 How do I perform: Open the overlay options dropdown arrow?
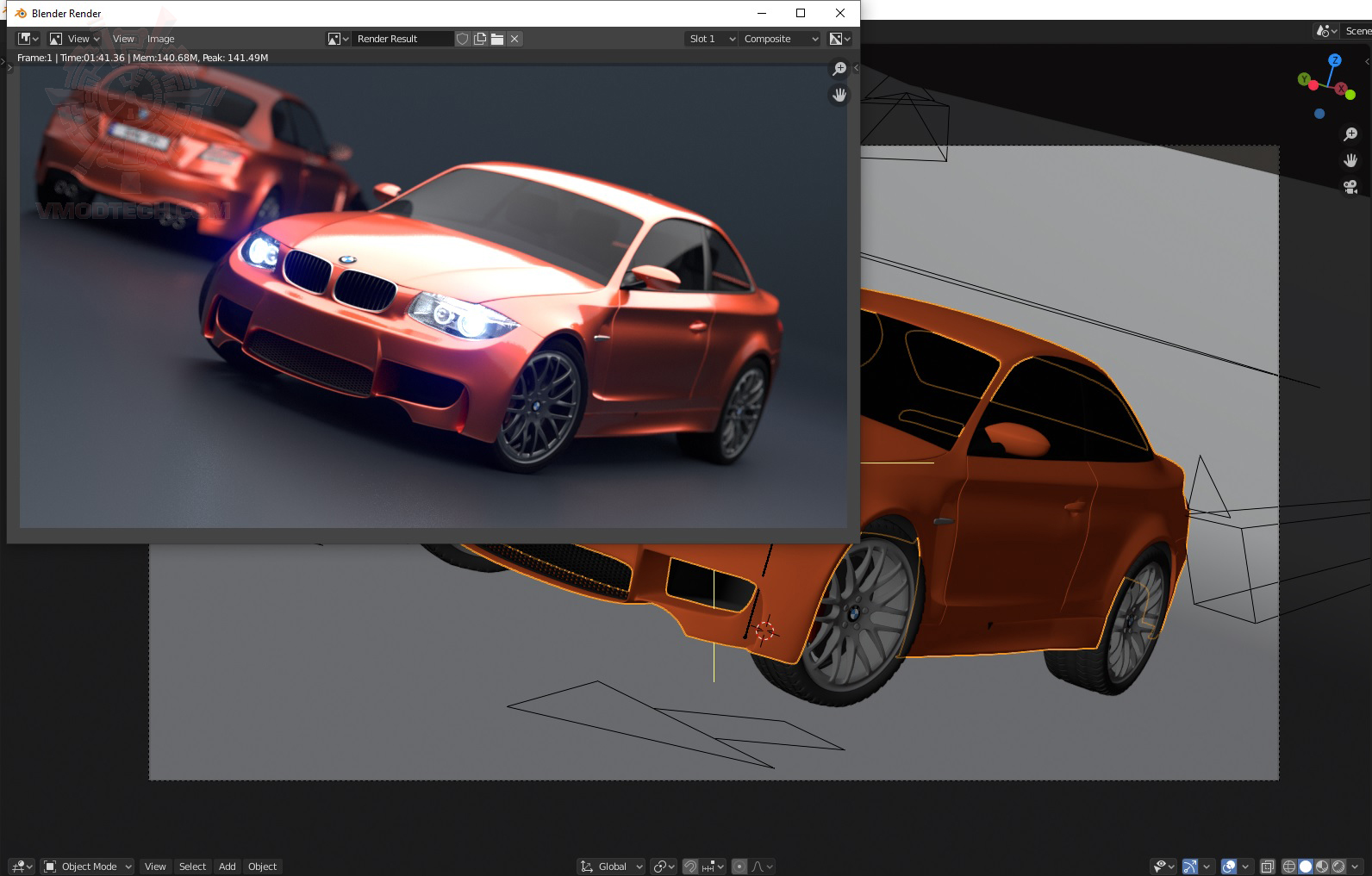pyautogui.click(x=1245, y=867)
